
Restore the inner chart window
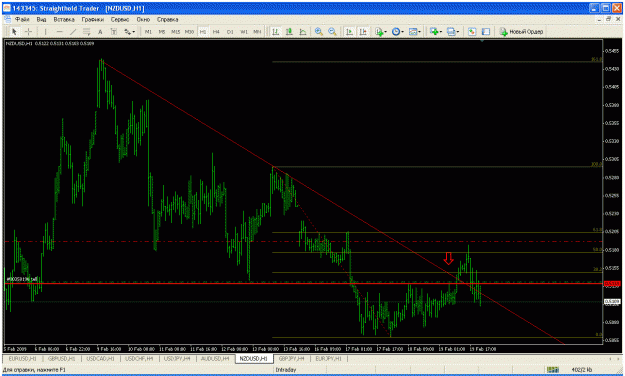tap(609, 19)
